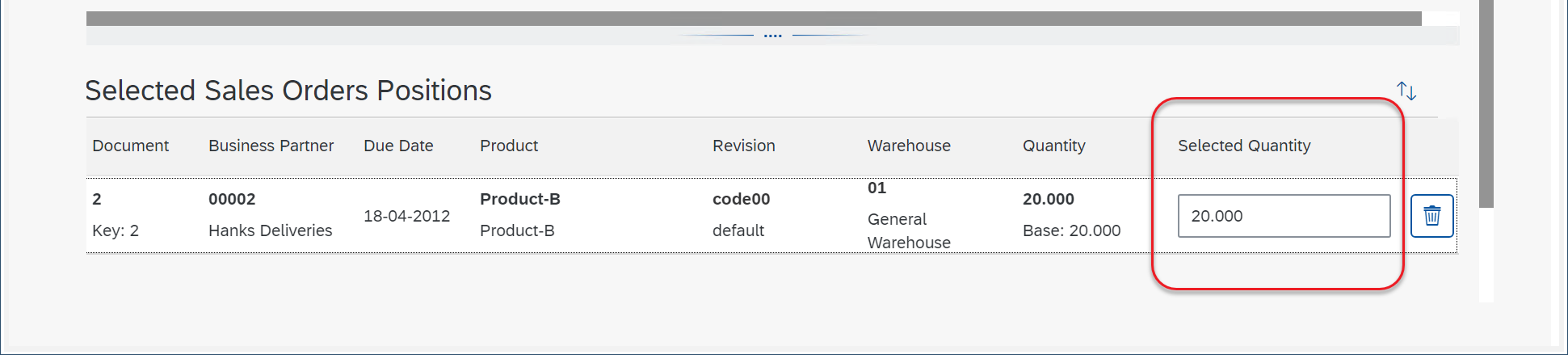Click the vertical scrollbar thumb

pos(1486,105)
